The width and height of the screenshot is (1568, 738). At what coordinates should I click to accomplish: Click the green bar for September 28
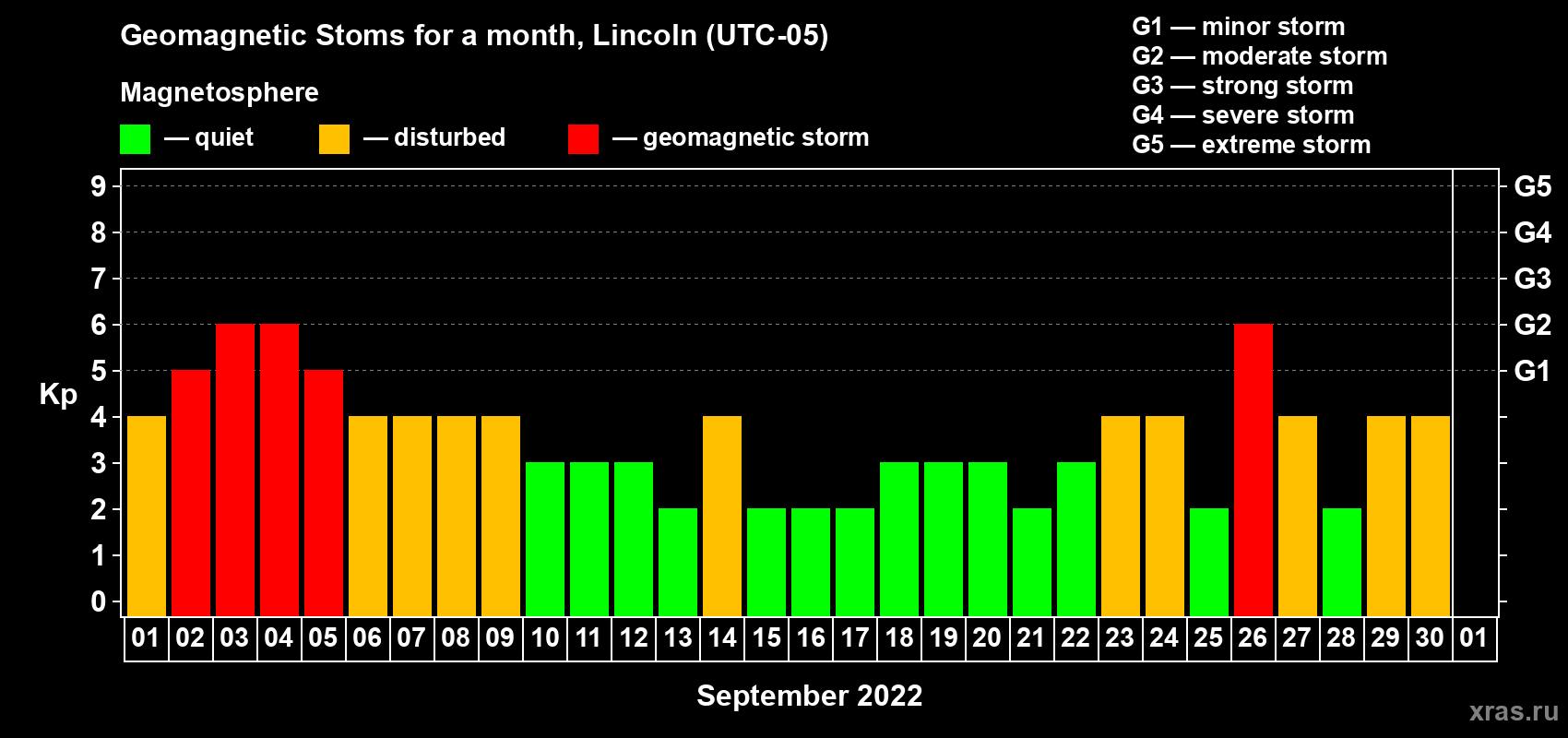[1341, 562]
